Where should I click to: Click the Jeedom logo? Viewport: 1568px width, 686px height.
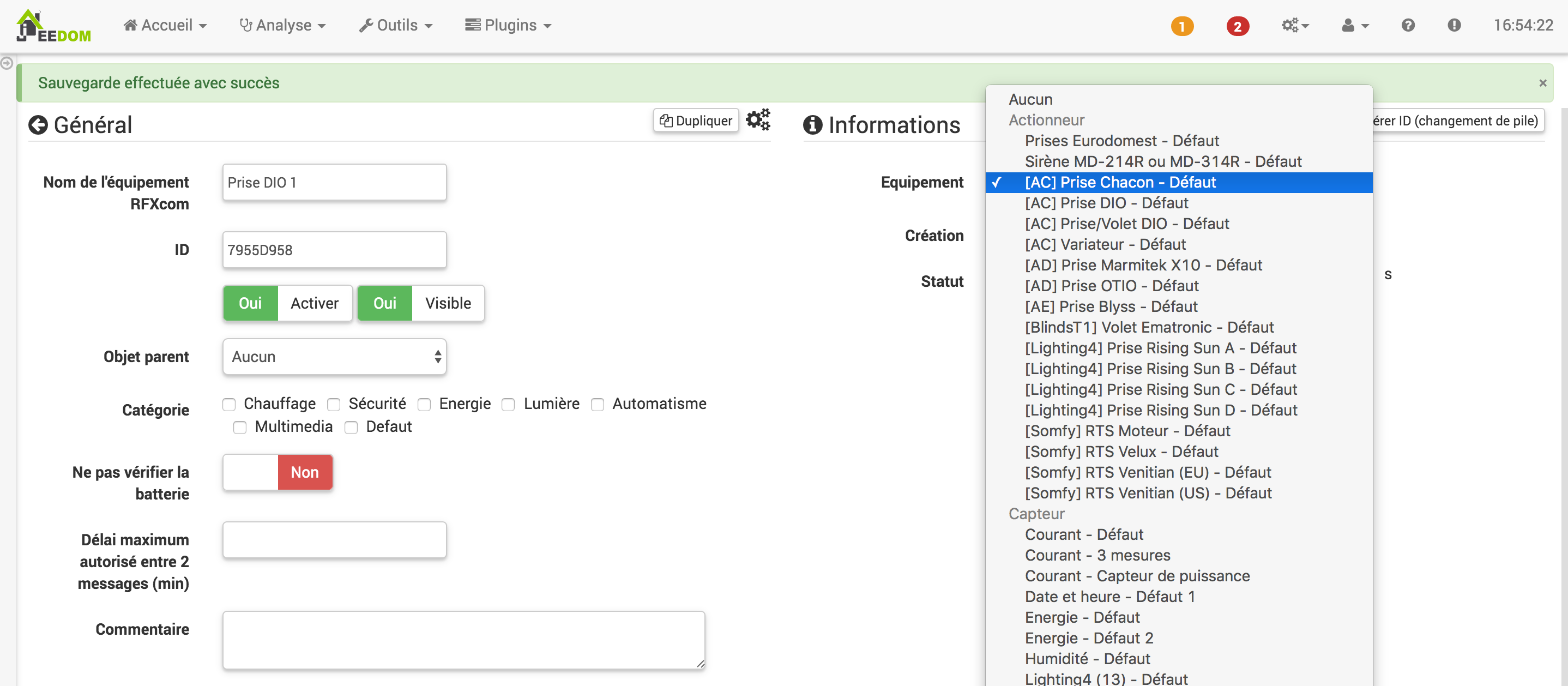click(x=53, y=26)
